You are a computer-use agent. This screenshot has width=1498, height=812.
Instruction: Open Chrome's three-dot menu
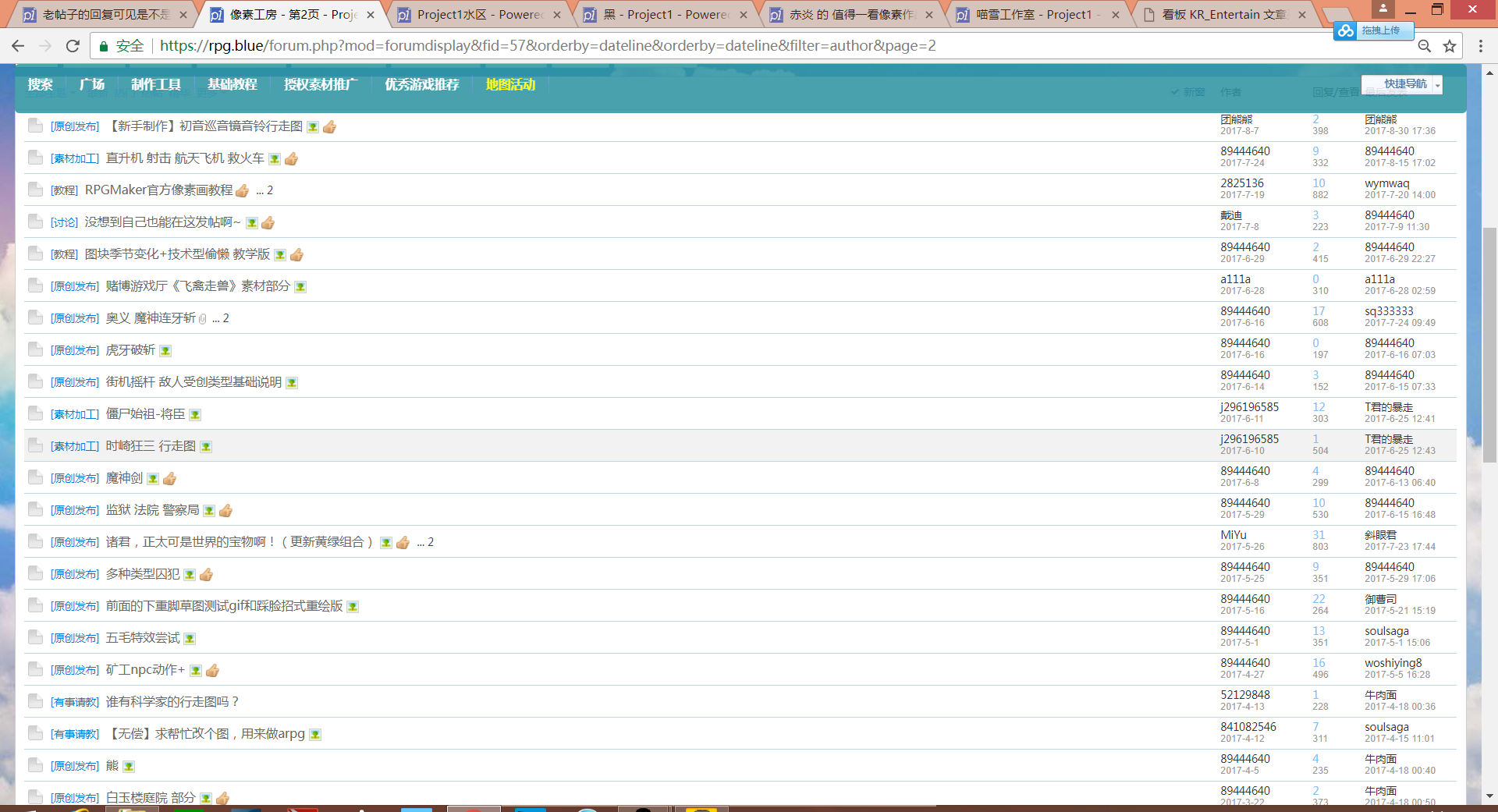1480,46
